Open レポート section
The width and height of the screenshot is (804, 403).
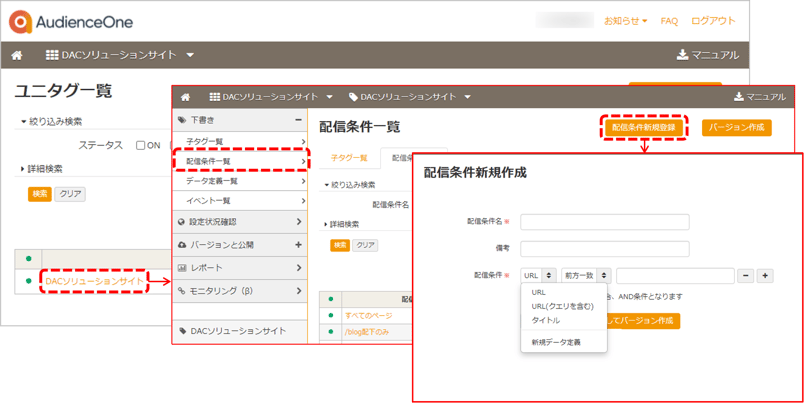click(x=239, y=268)
